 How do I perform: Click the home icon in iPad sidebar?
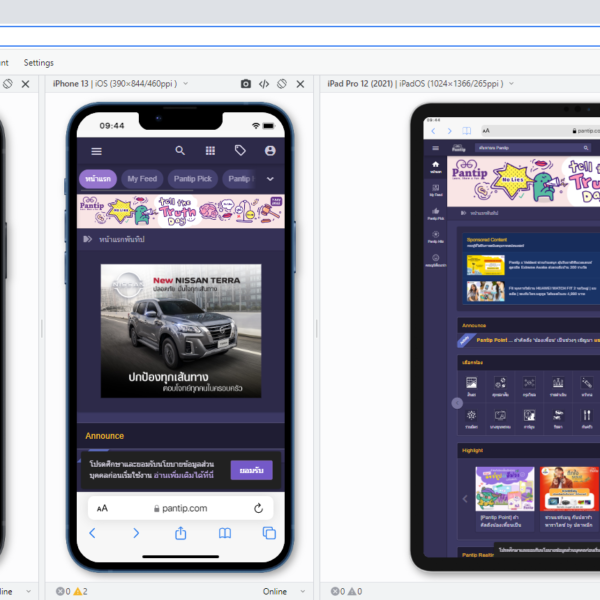pos(435,167)
